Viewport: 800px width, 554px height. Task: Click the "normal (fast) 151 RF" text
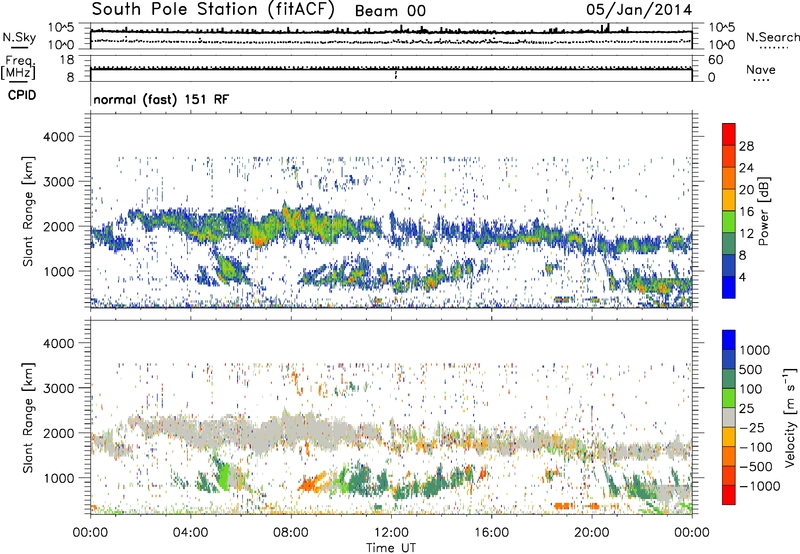tap(161, 99)
